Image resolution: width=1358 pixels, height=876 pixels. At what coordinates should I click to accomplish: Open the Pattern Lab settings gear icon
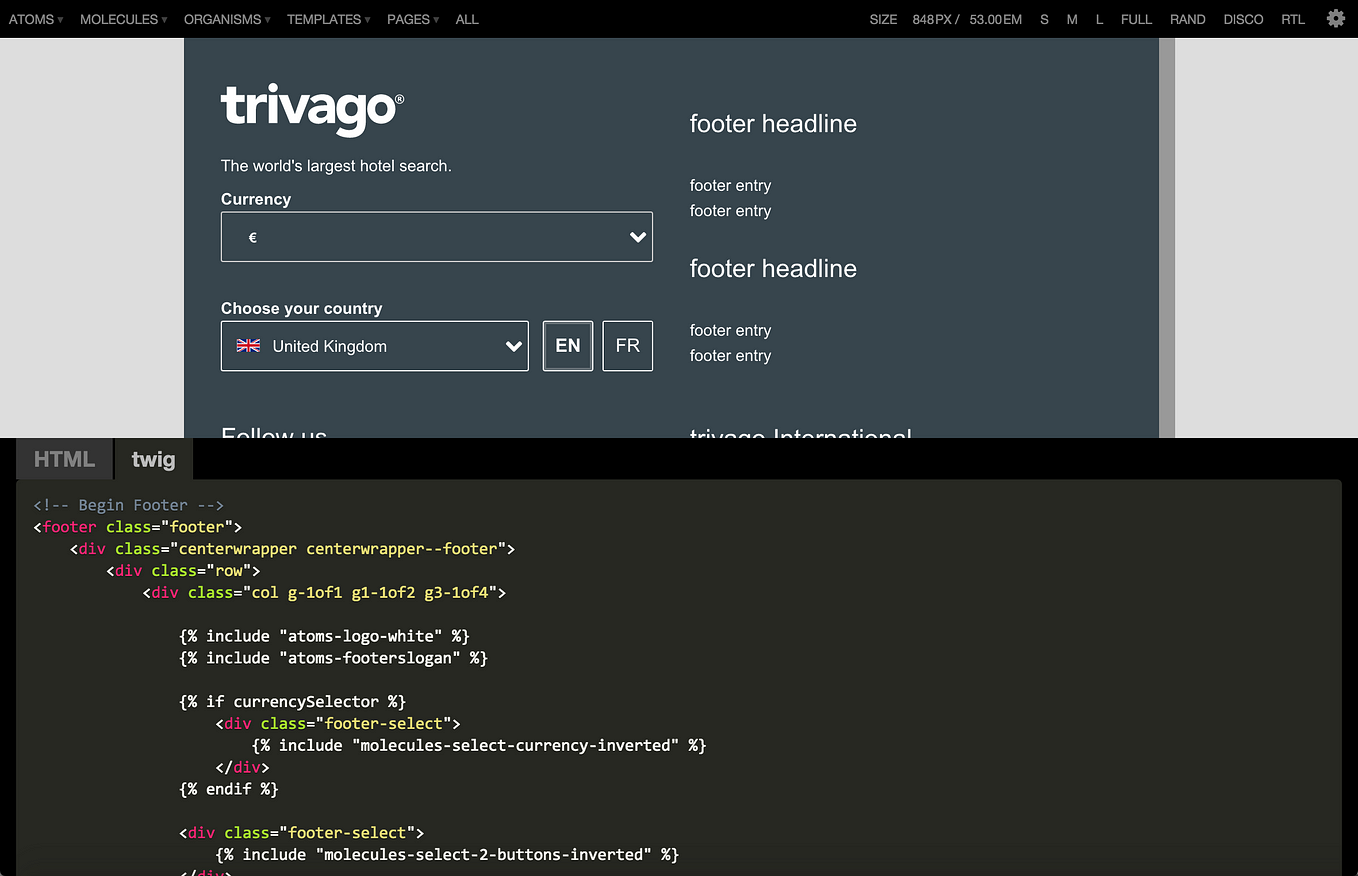1336,18
